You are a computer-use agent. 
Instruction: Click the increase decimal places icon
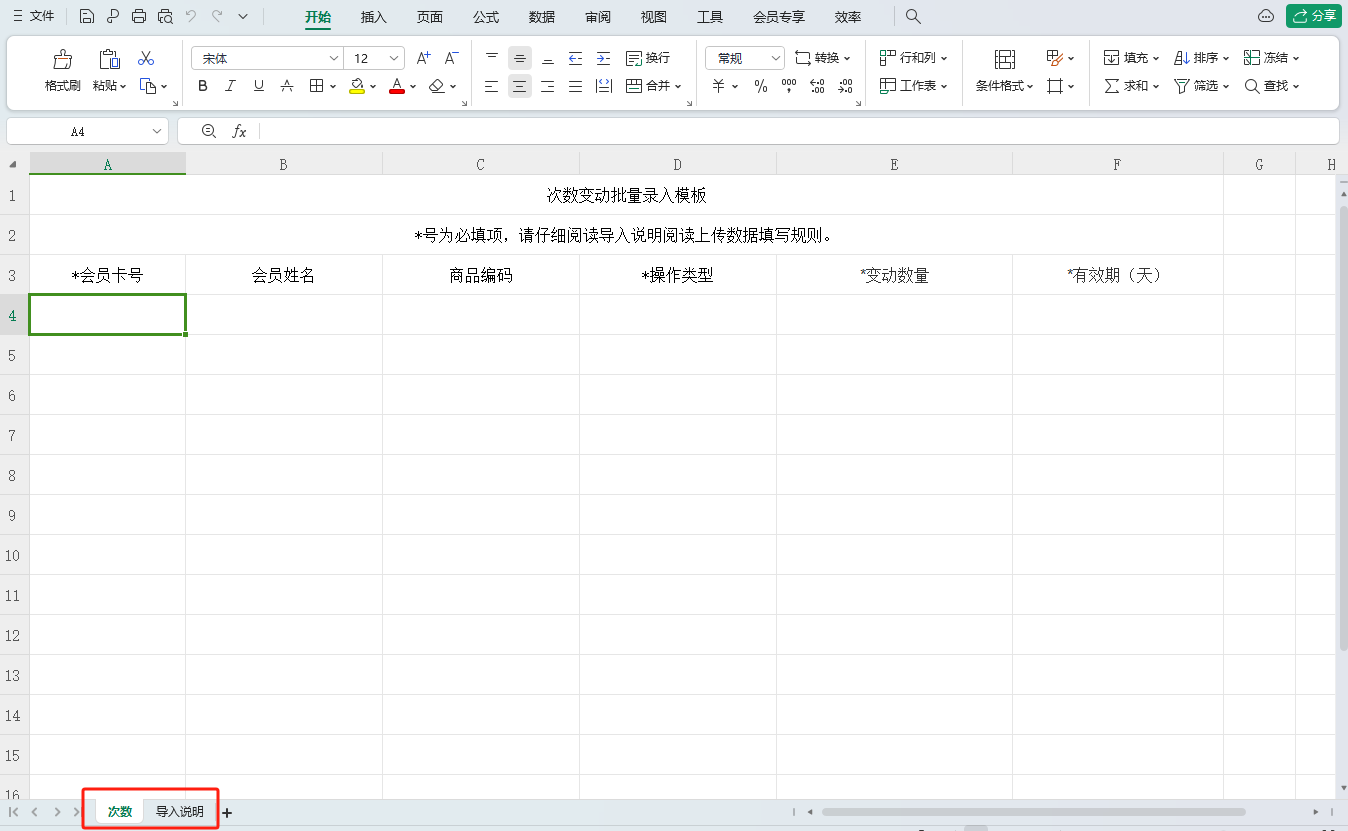818,88
